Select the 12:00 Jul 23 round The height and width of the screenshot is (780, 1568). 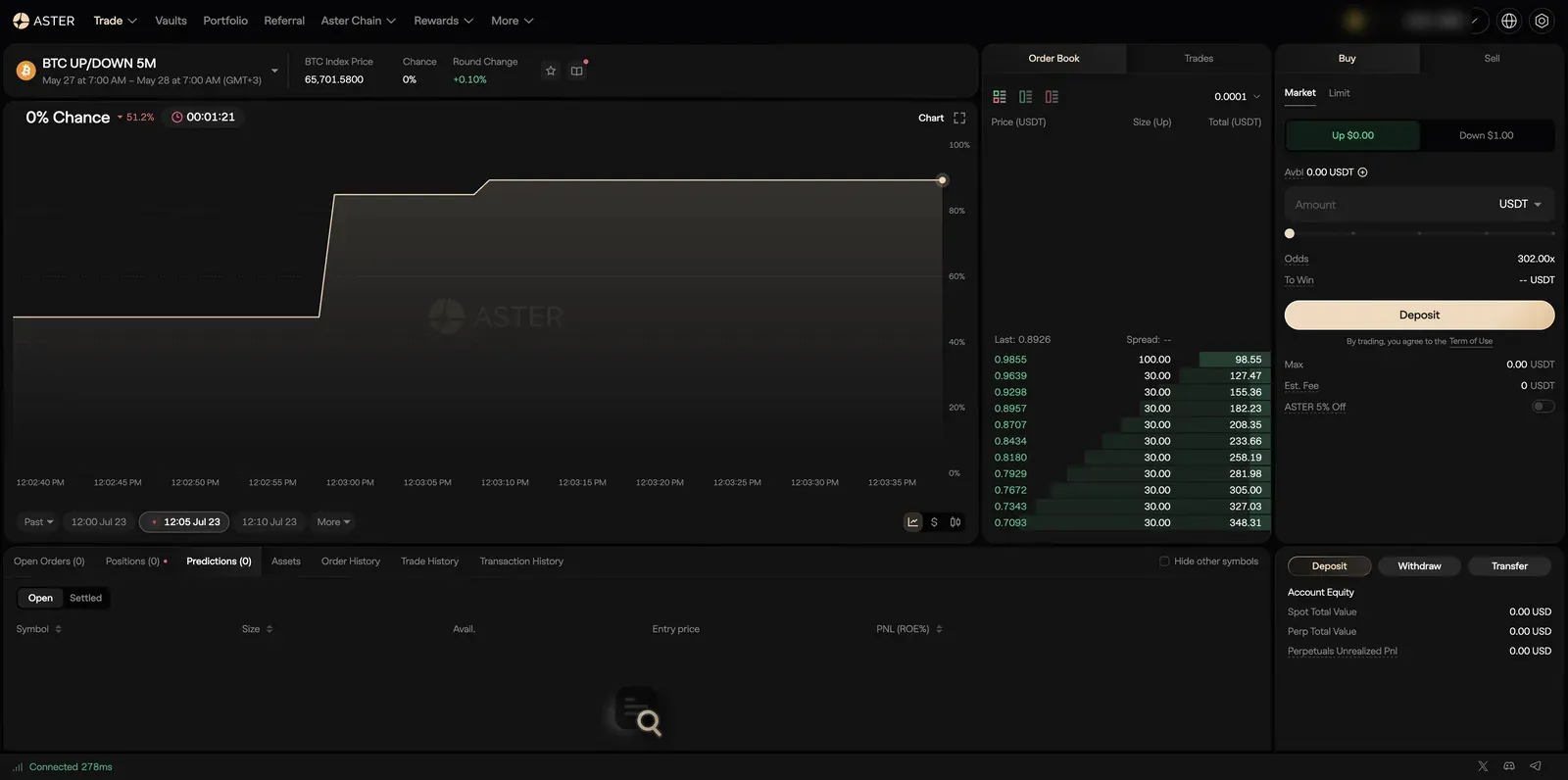pyautogui.click(x=99, y=522)
